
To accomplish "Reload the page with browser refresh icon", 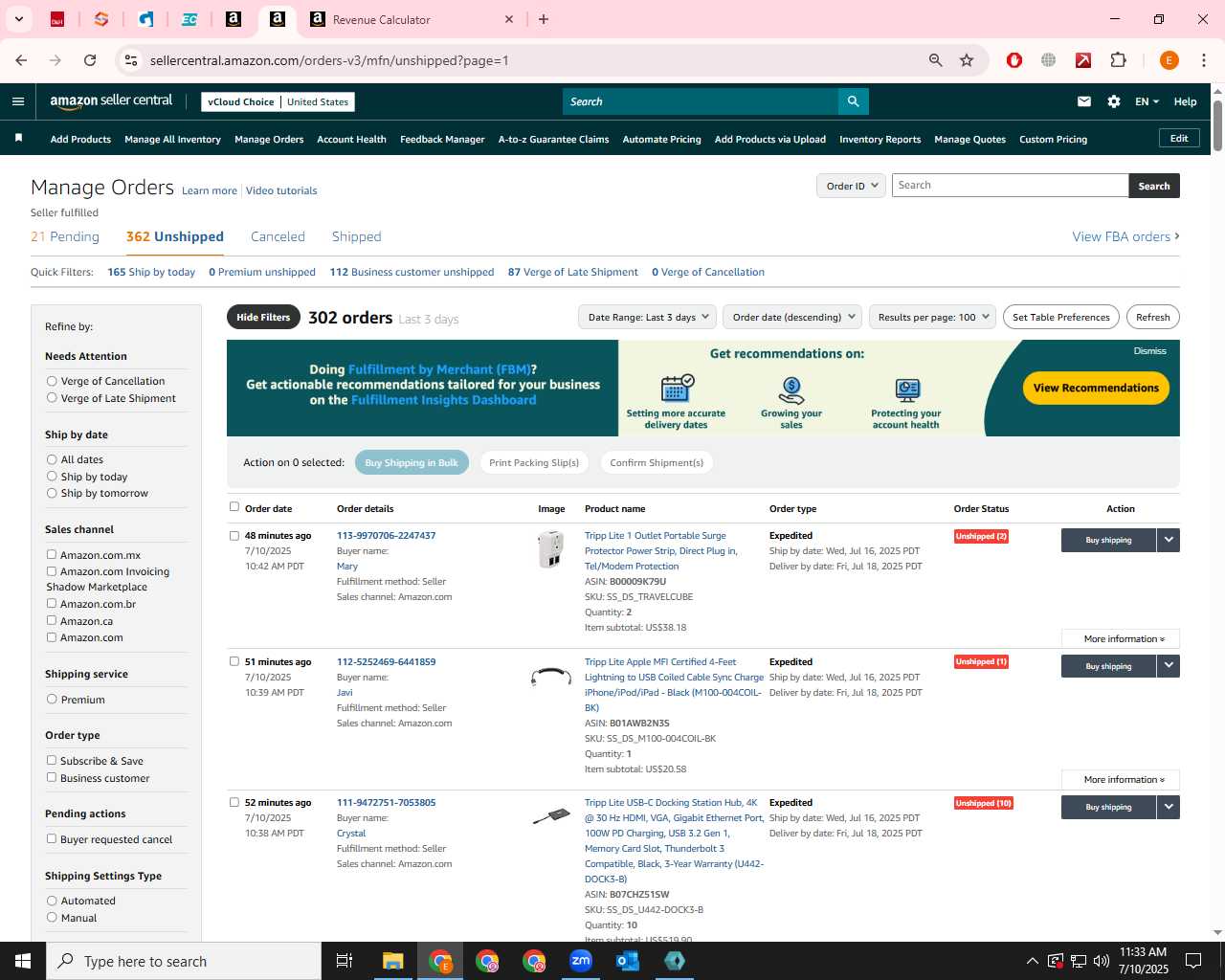I will tap(90, 60).
